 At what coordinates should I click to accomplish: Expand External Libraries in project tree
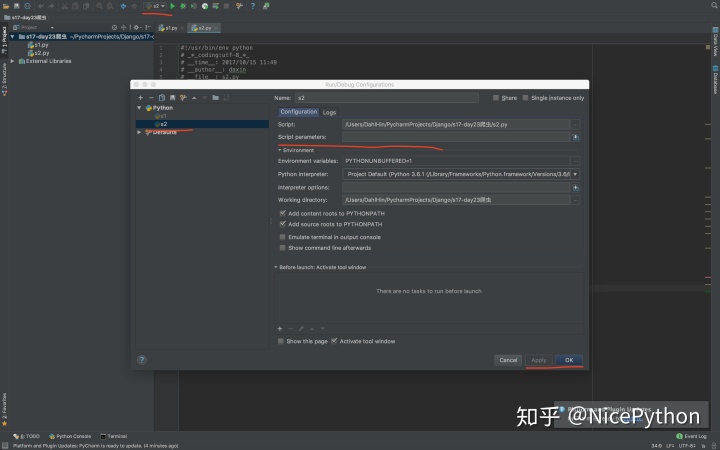12,61
